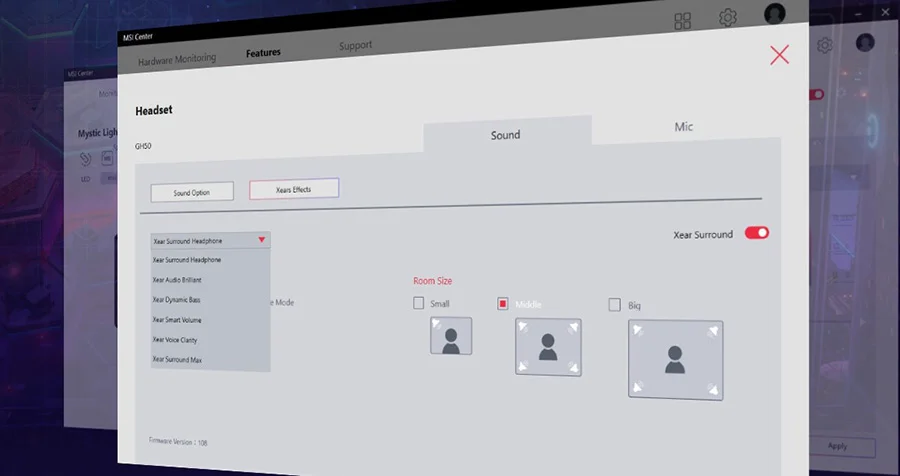Switch to Hardware Monitoring tab

coord(177,59)
